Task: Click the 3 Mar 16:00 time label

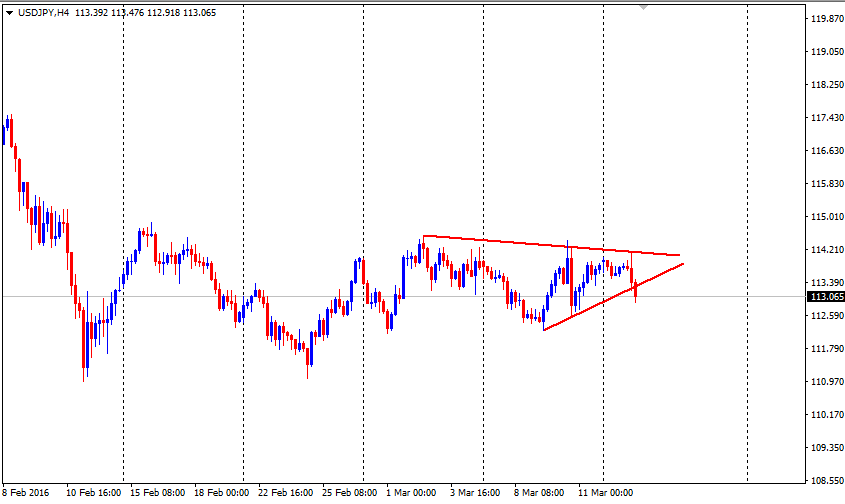Action: (x=475, y=493)
